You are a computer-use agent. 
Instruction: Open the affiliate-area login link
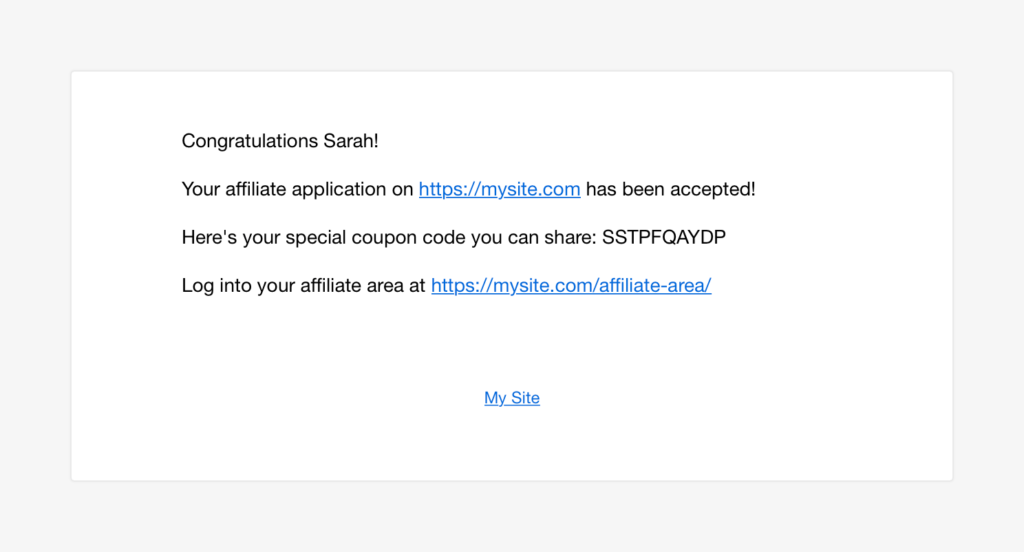[570, 286]
